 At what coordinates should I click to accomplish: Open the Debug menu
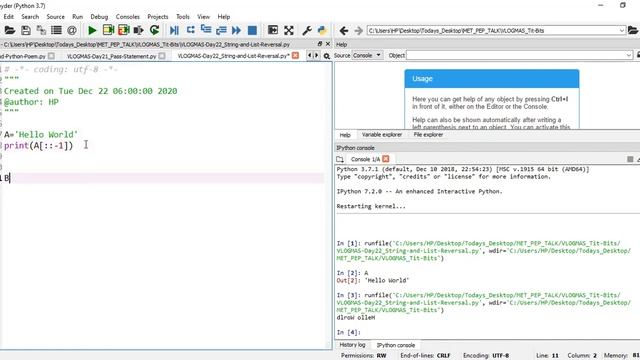[99, 17]
